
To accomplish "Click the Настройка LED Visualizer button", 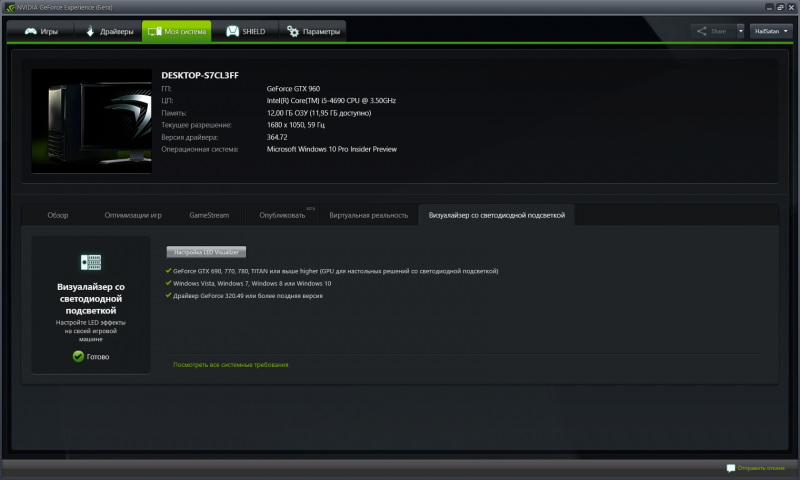I will (x=206, y=252).
